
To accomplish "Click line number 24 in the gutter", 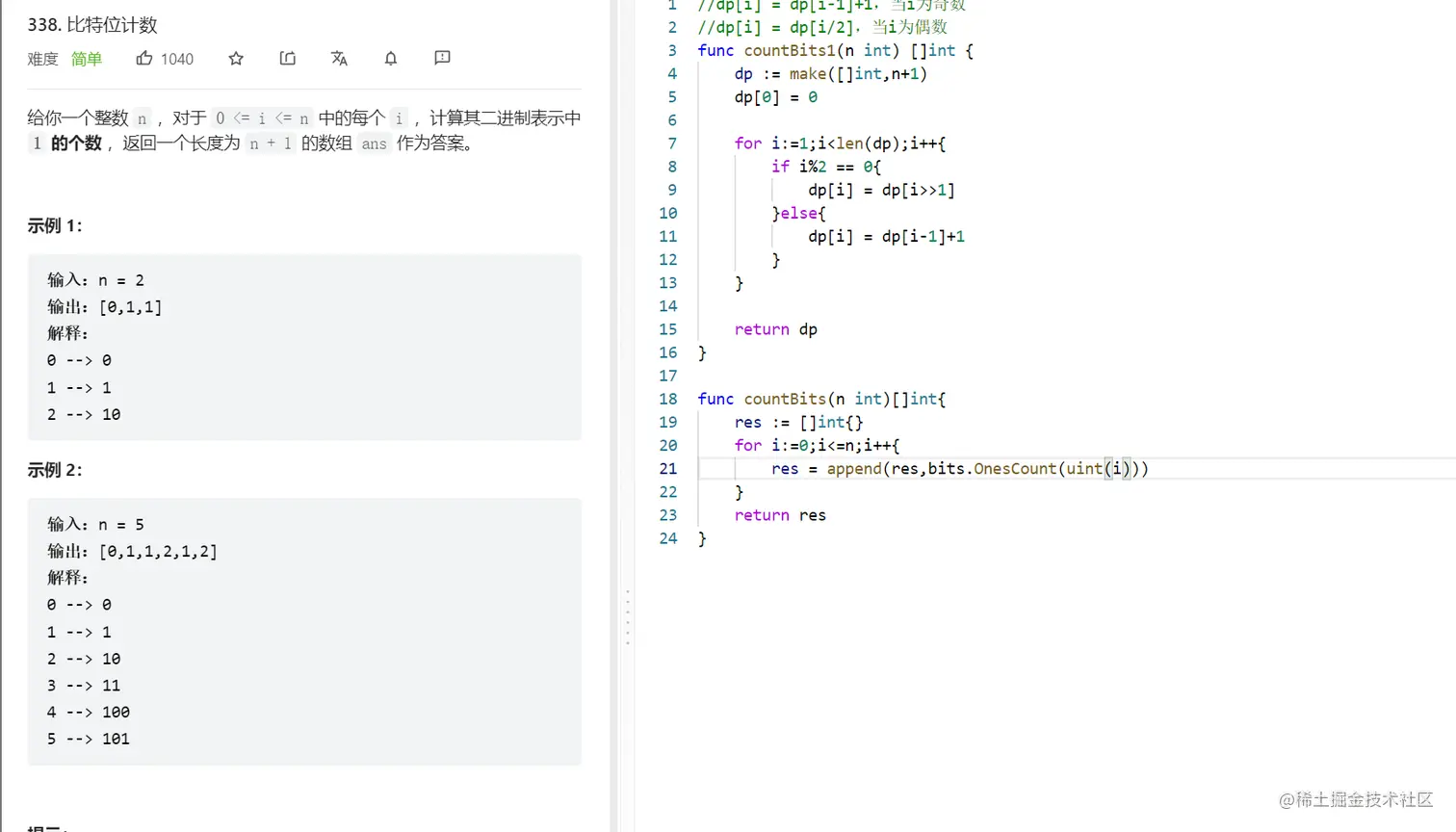I will [668, 538].
